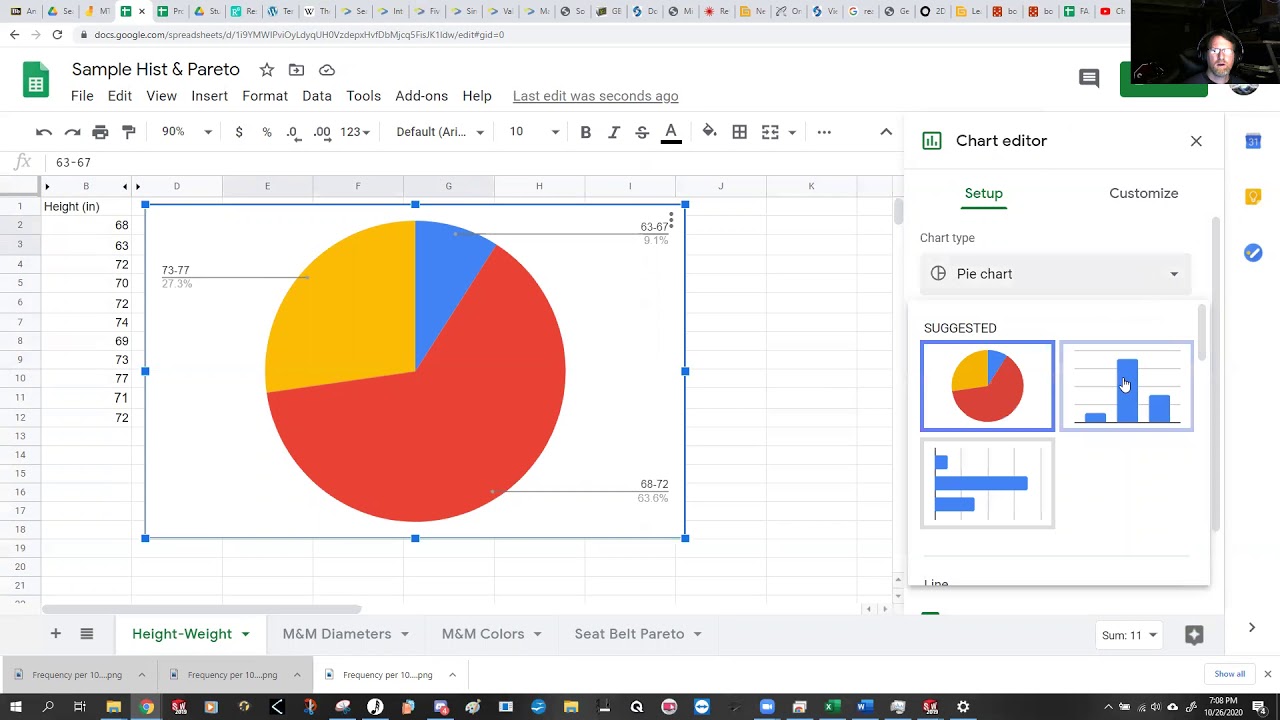Open the zoom level 90% dropdown
The image size is (1280, 720).
pos(187,132)
